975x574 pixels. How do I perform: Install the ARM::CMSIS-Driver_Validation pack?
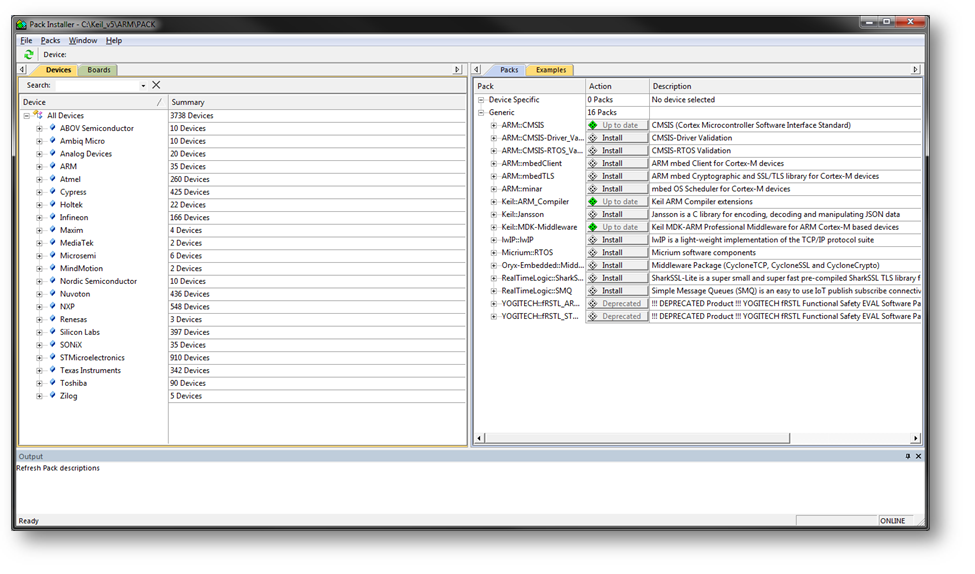point(617,138)
